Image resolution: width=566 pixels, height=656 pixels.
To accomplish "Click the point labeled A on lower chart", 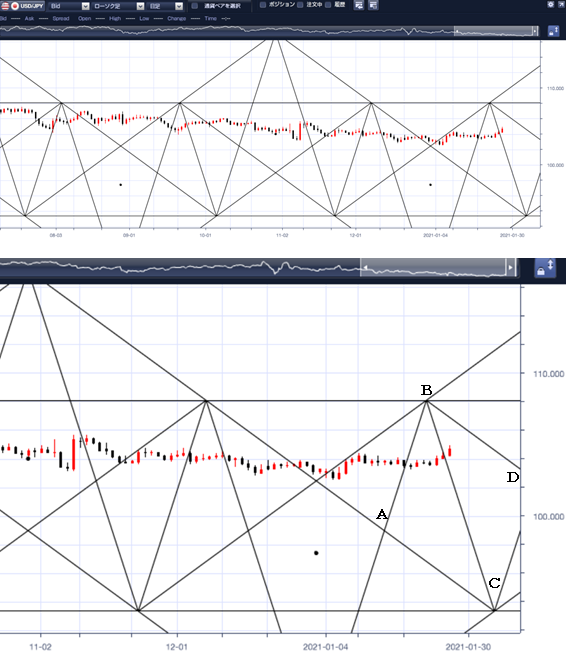I will pos(382,514).
